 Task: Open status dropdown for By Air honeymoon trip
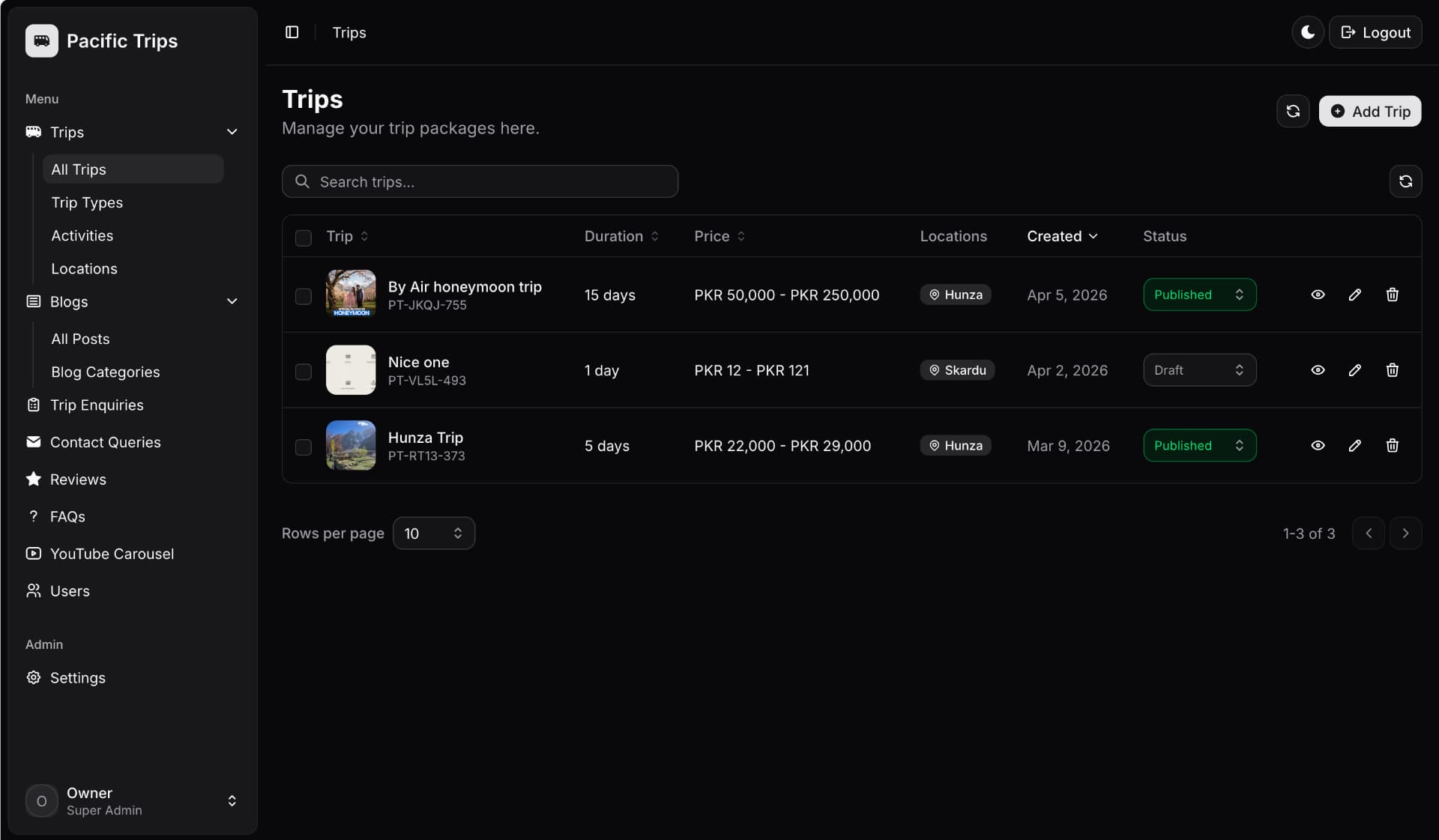click(1200, 294)
